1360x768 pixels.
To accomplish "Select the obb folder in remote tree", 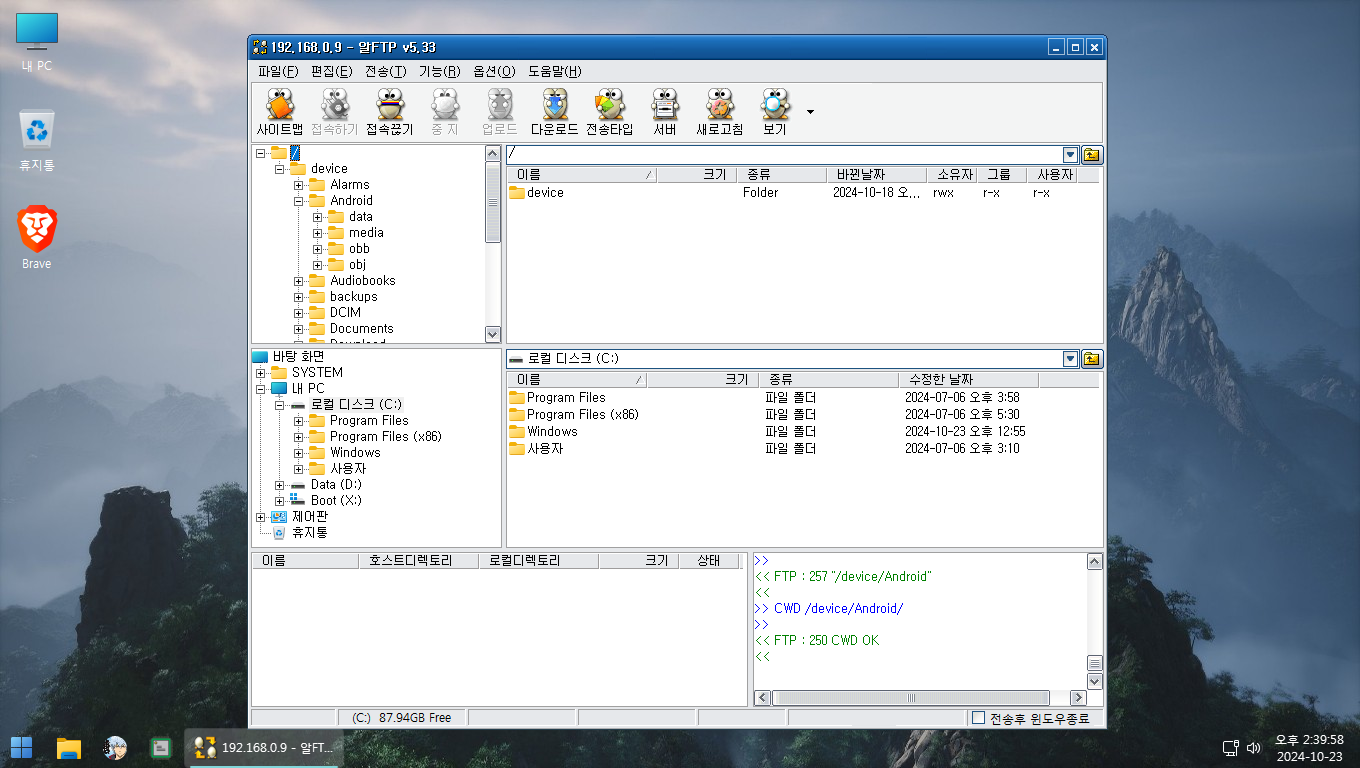I will click(x=359, y=249).
